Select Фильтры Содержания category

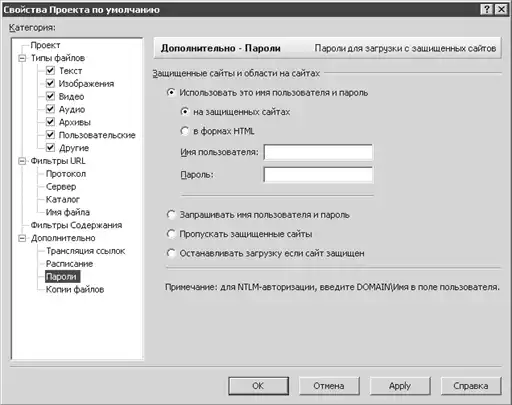coord(76,225)
